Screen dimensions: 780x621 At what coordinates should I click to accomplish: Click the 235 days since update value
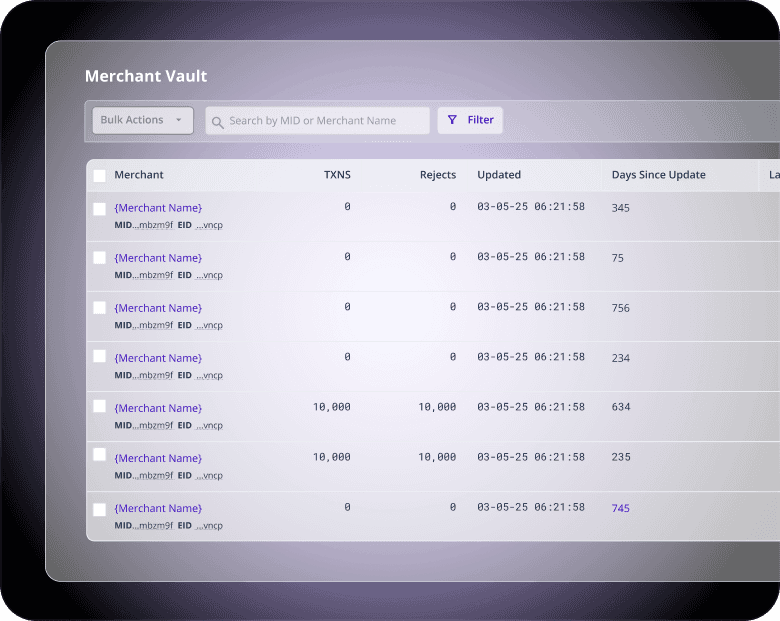pos(621,457)
